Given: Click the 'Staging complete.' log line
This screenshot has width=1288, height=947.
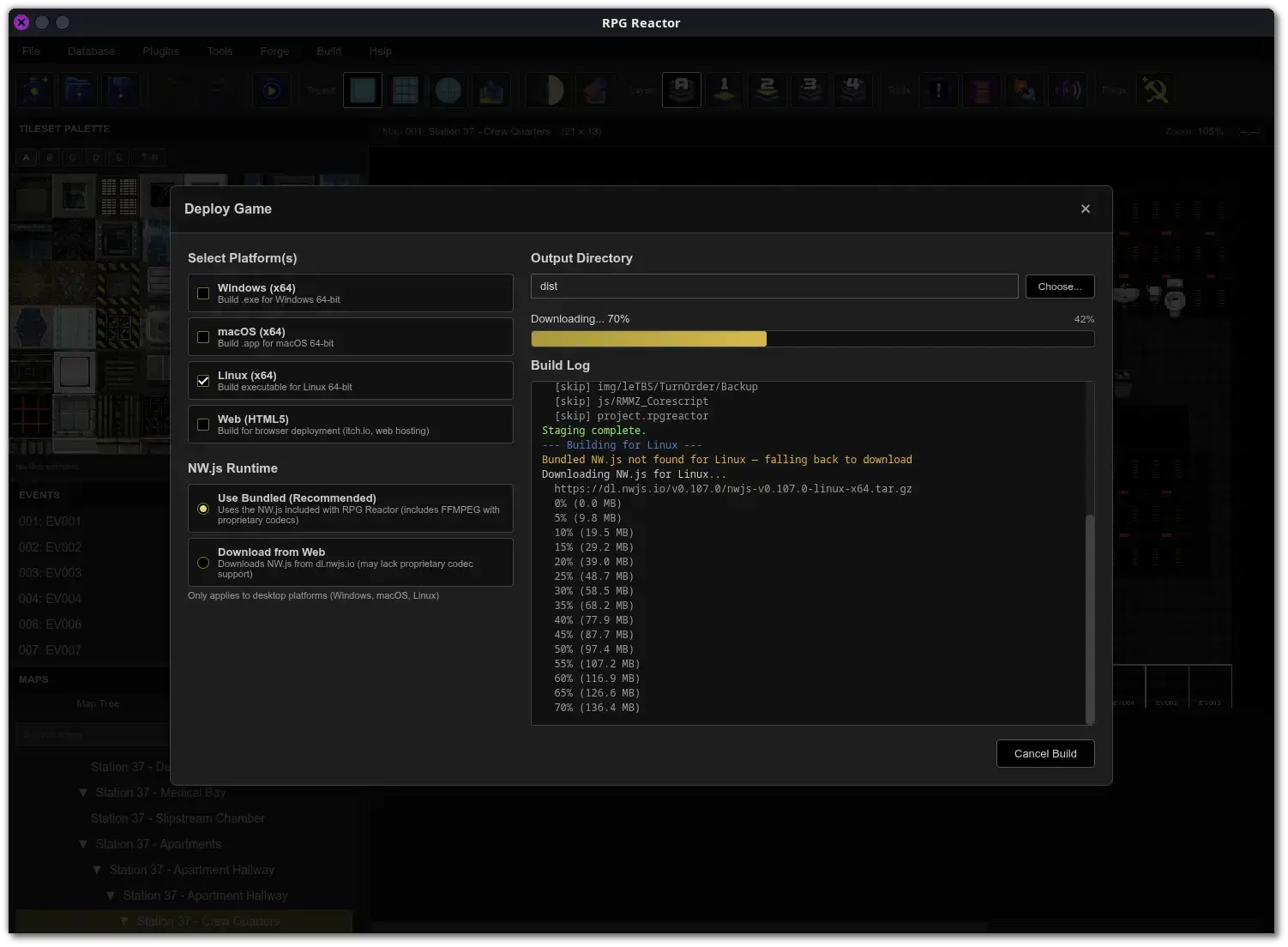Looking at the screenshot, I should [593, 431].
